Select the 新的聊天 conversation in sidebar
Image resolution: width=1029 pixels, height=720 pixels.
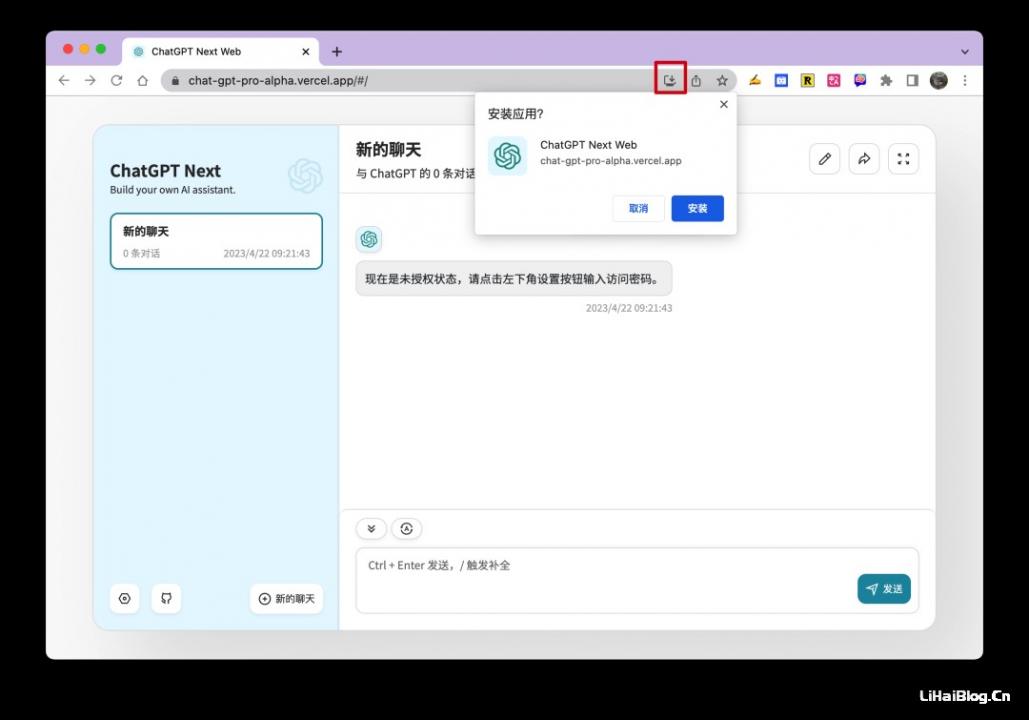pyautogui.click(x=216, y=241)
